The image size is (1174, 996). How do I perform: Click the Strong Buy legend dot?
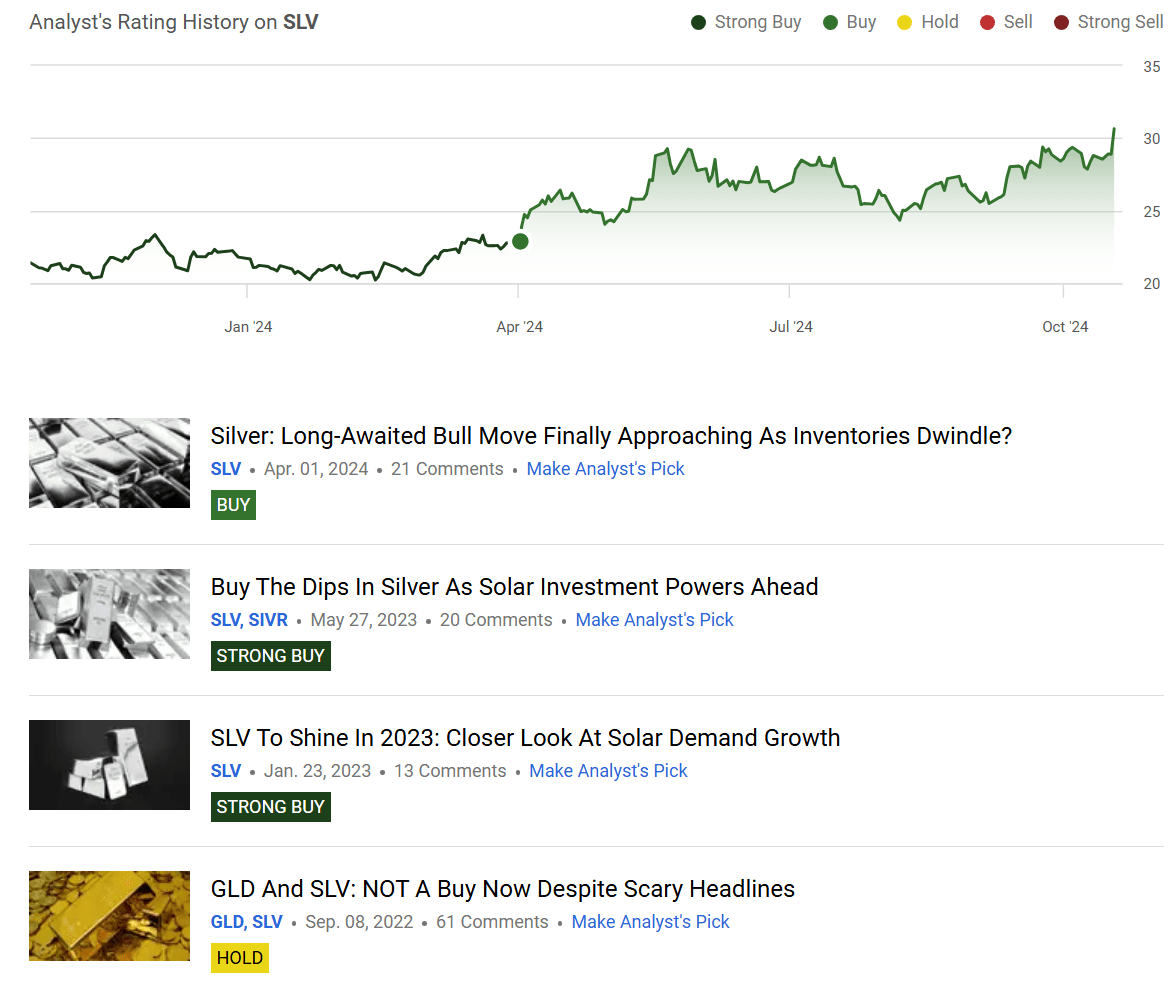pyautogui.click(x=698, y=22)
